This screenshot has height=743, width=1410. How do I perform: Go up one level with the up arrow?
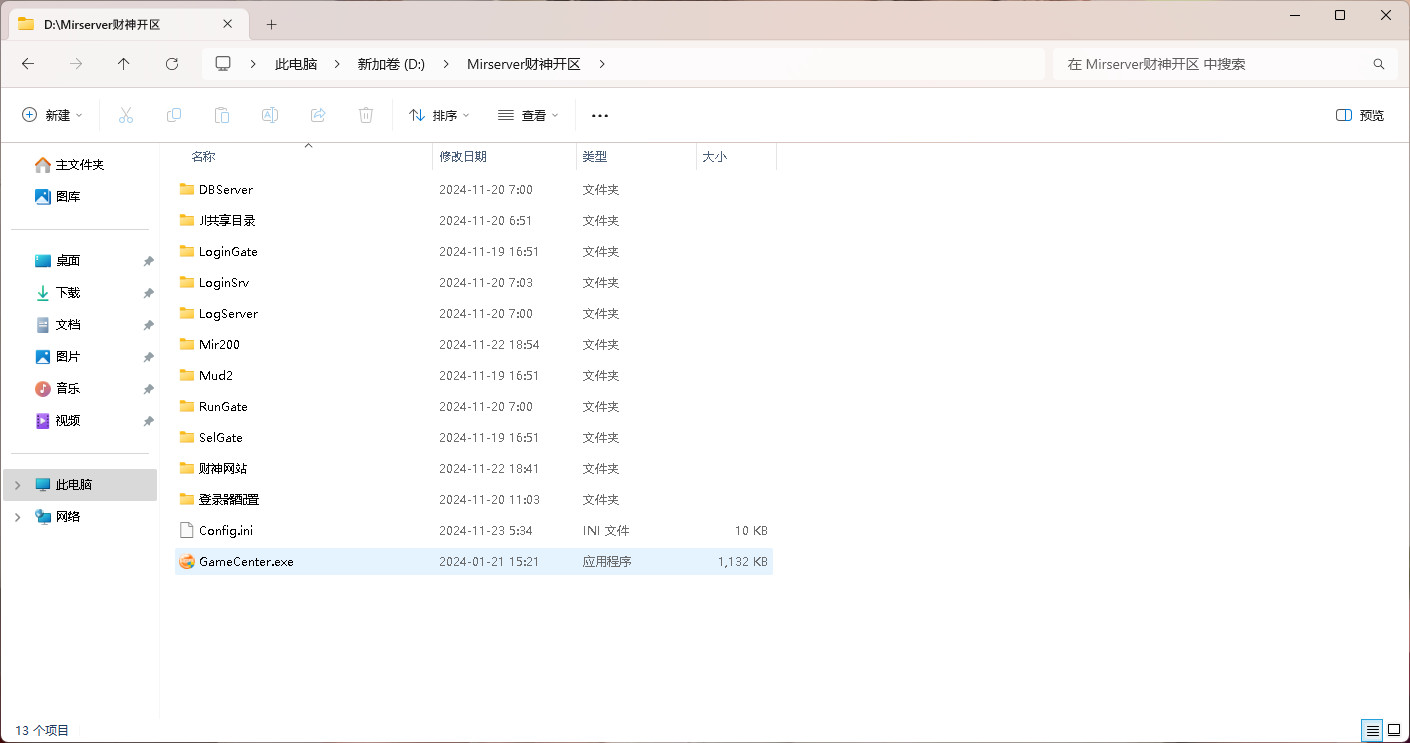point(123,63)
